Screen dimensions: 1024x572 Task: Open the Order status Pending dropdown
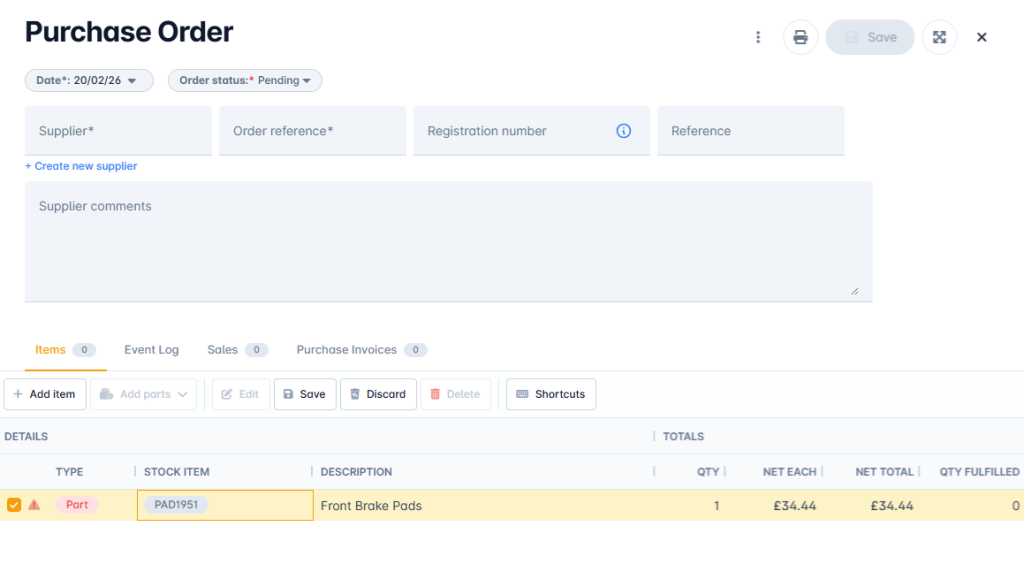245,80
